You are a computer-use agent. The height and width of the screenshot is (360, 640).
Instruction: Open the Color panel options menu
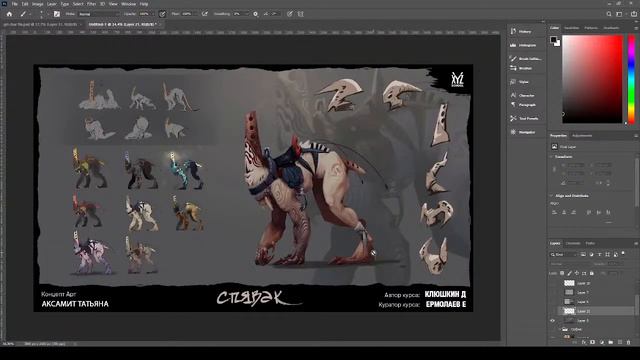[636, 28]
